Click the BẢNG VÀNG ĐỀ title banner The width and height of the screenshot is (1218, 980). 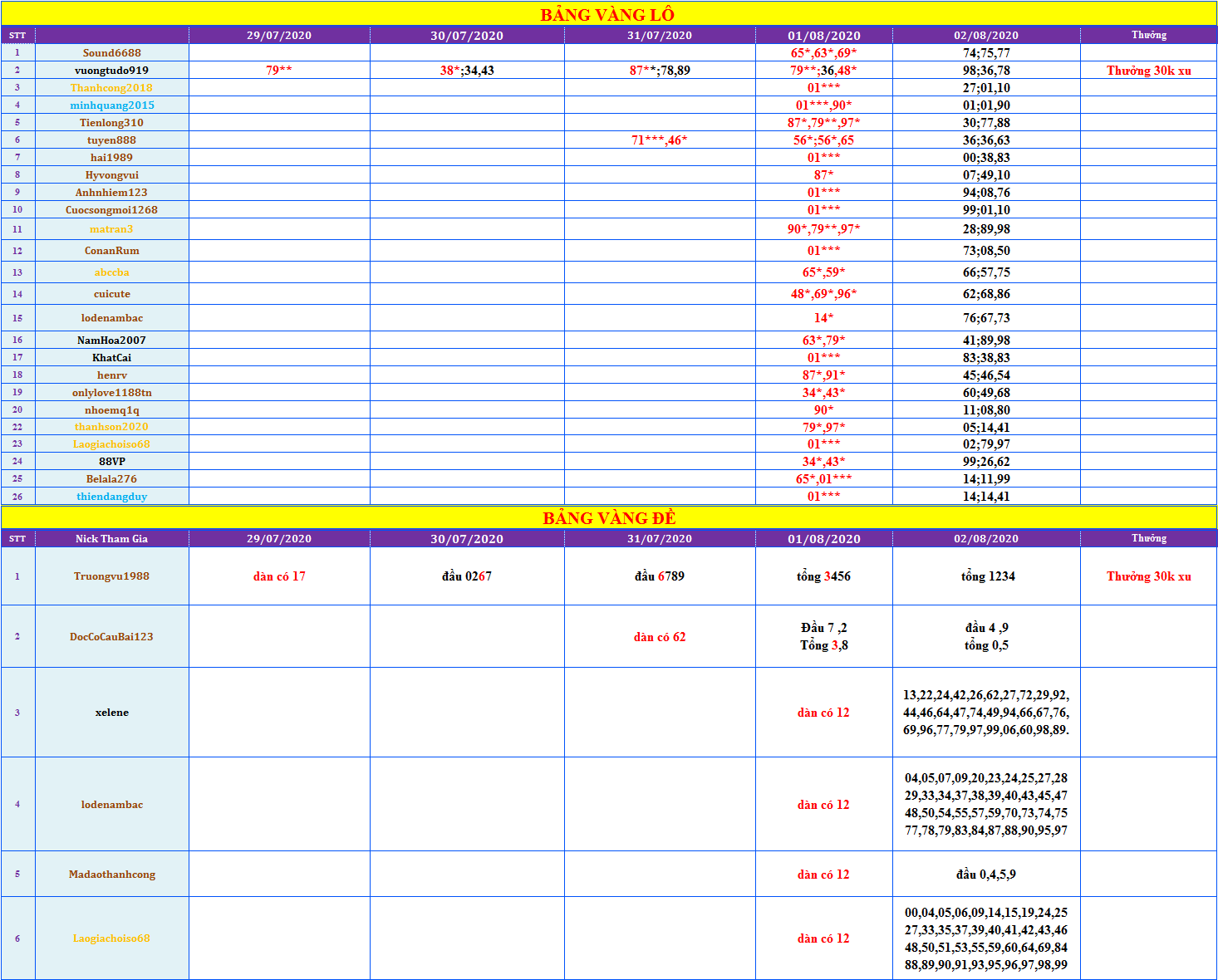[609, 518]
